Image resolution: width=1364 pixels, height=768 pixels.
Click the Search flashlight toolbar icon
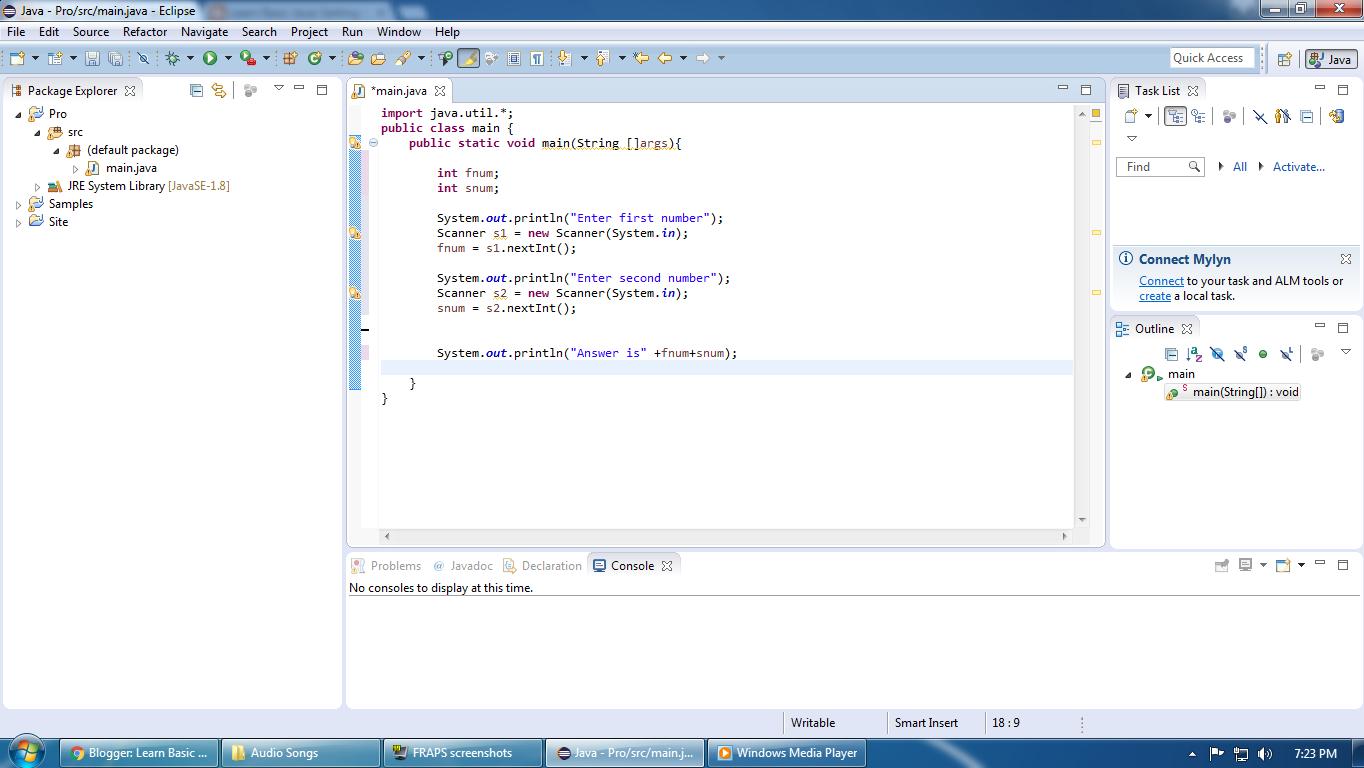[x=403, y=58]
